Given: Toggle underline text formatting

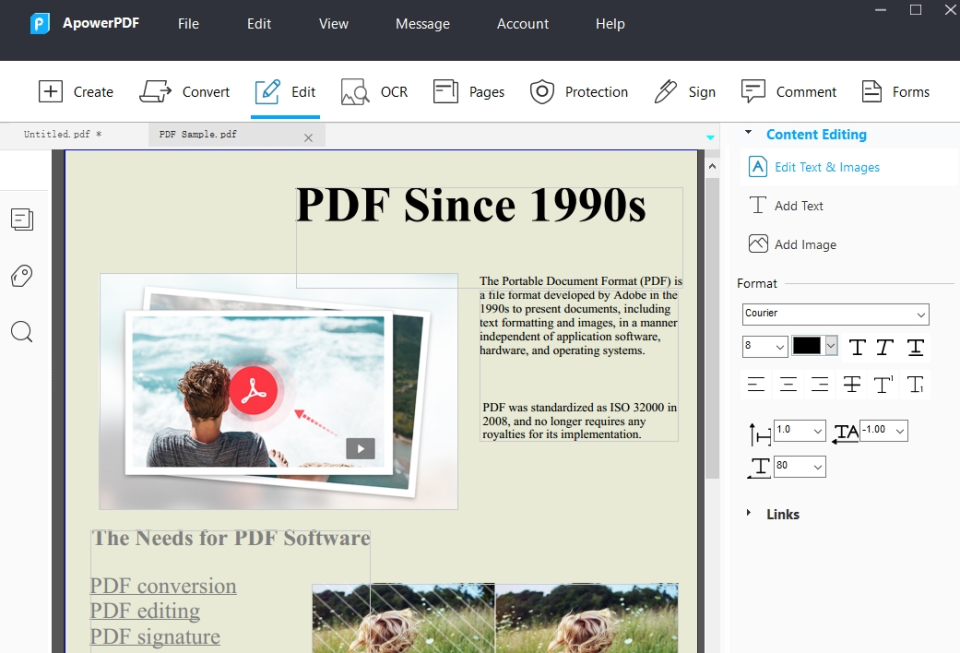Looking at the screenshot, I should [x=913, y=347].
